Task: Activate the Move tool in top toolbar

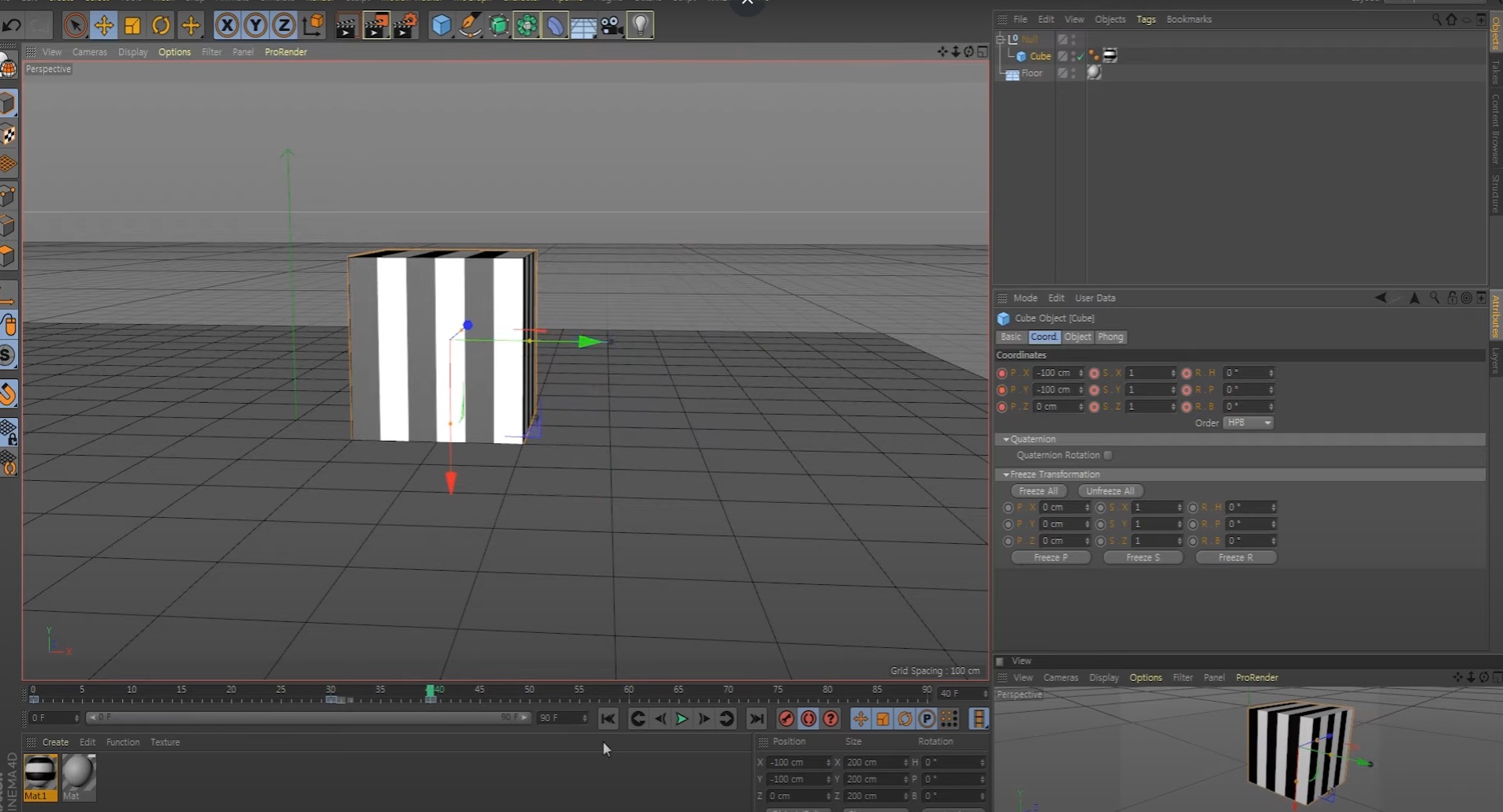Action: click(103, 26)
